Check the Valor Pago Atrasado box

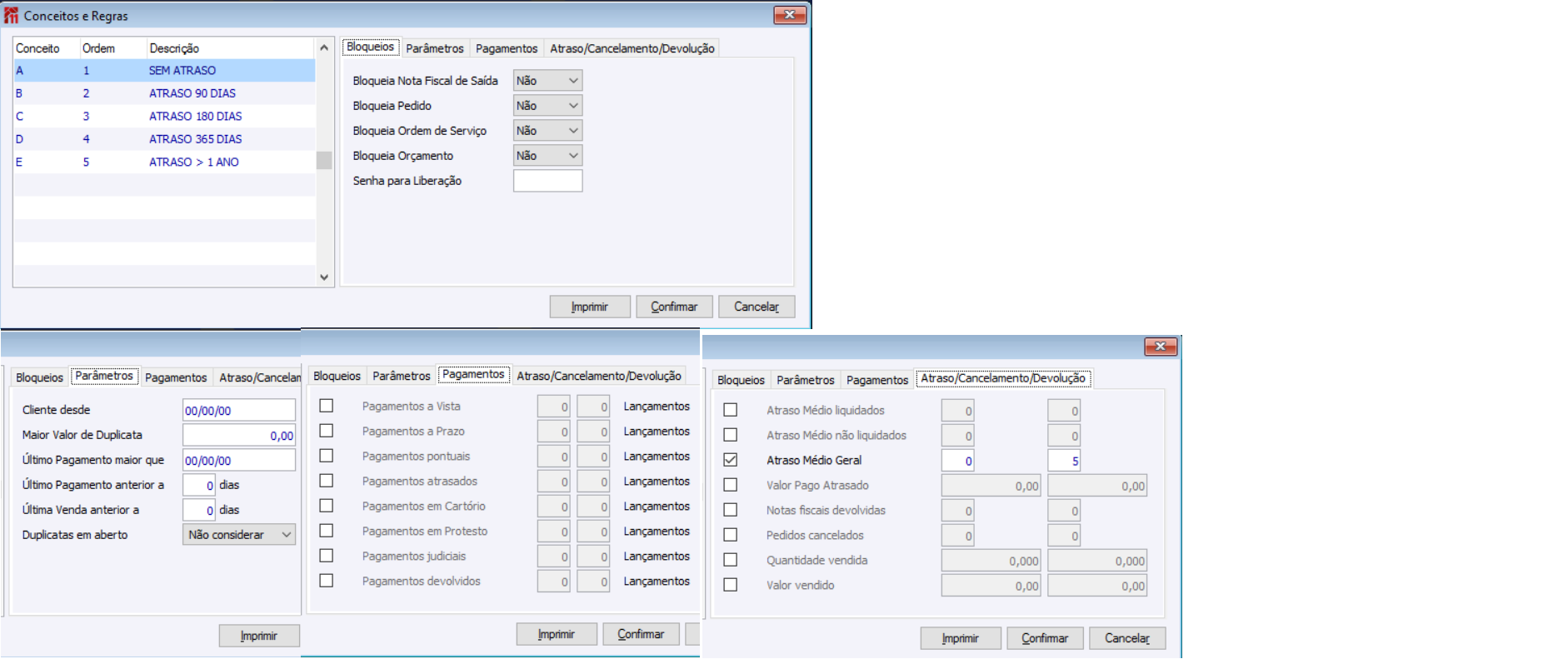point(731,485)
